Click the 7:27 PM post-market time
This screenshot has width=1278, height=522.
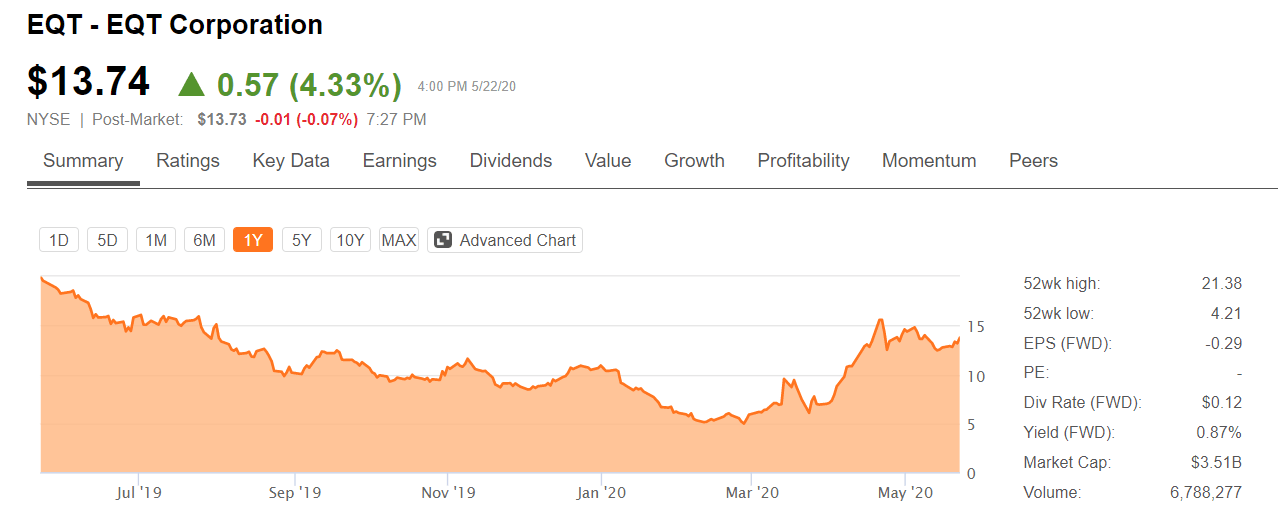pos(397,120)
